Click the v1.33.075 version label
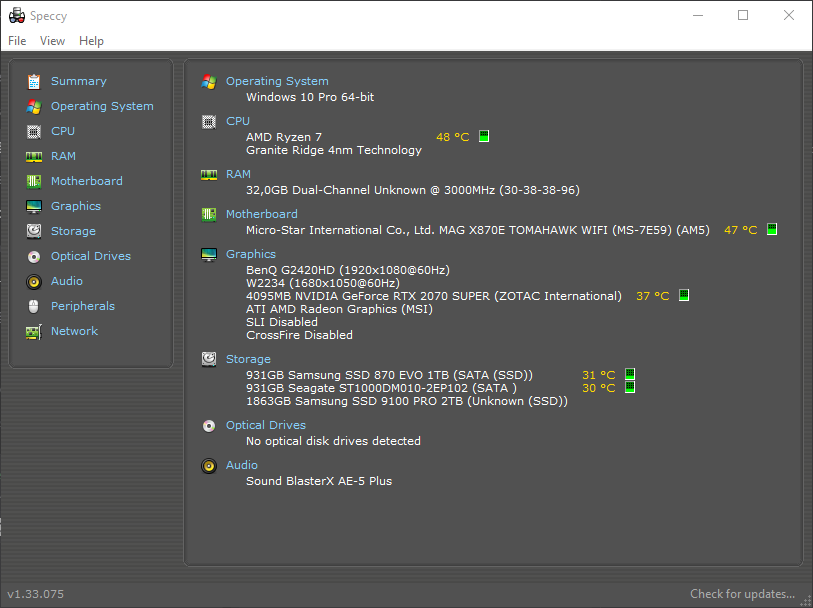The width and height of the screenshot is (813, 608). pos(36,594)
